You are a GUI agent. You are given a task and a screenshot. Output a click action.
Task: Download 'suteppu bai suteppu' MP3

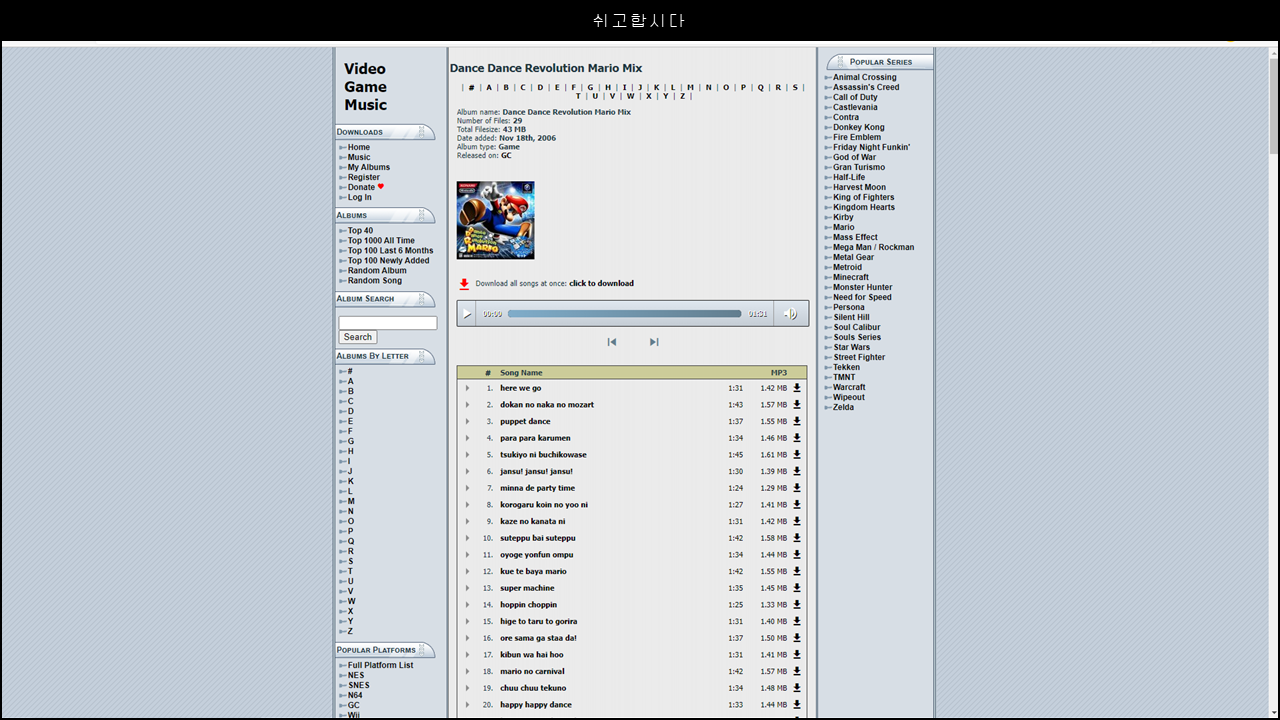pos(797,538)
